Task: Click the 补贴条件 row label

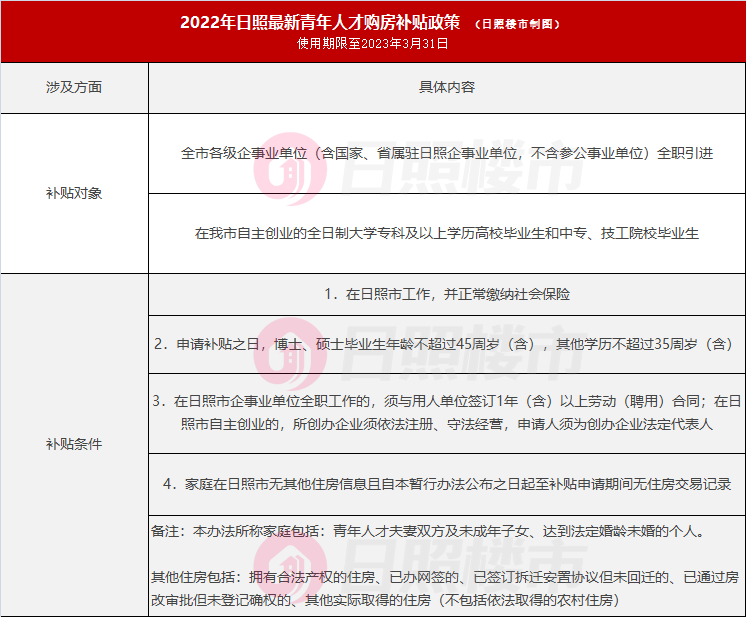Action: click(74, 443)
